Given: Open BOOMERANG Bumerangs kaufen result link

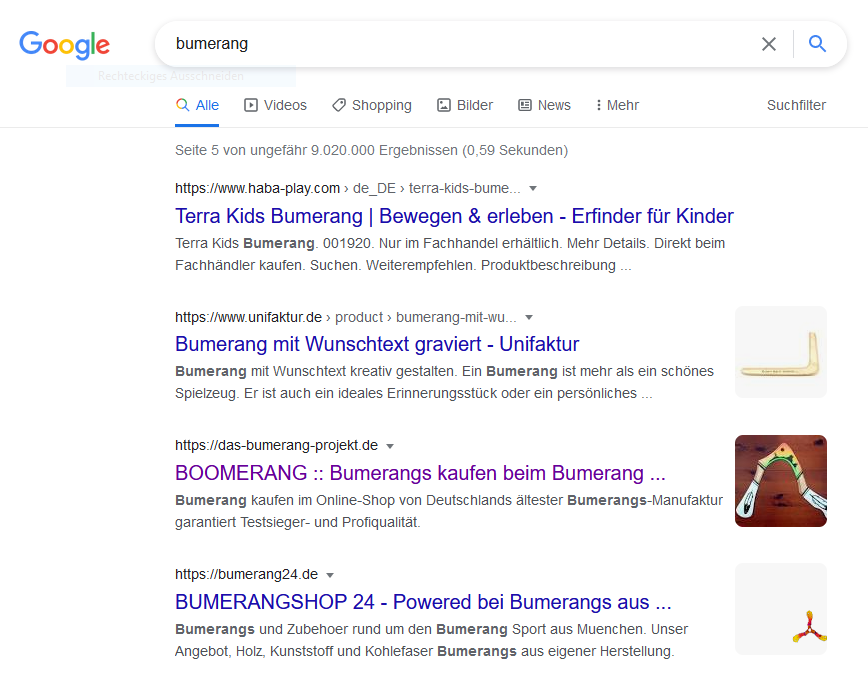Looking at the screenshot, I should (420, 473).
